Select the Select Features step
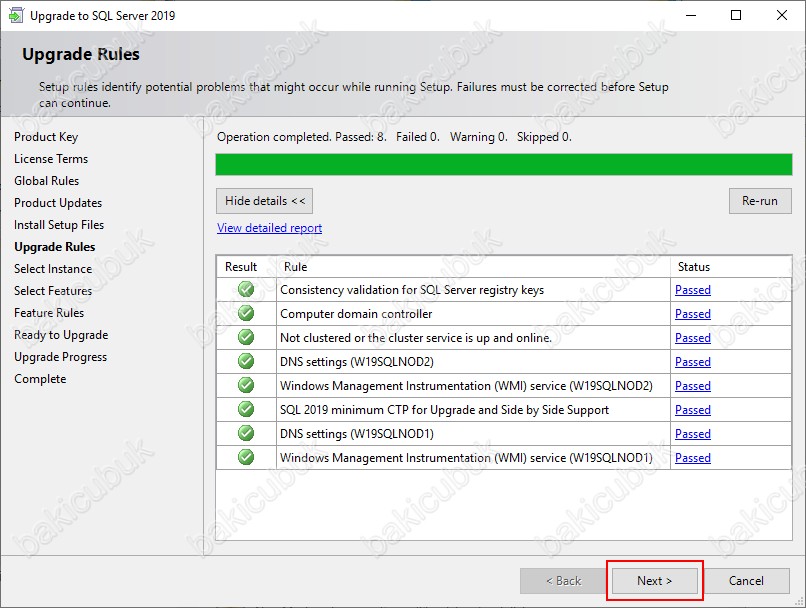This screenshot has width=806, height=608. pyautogui.click(x=53, y=291)
